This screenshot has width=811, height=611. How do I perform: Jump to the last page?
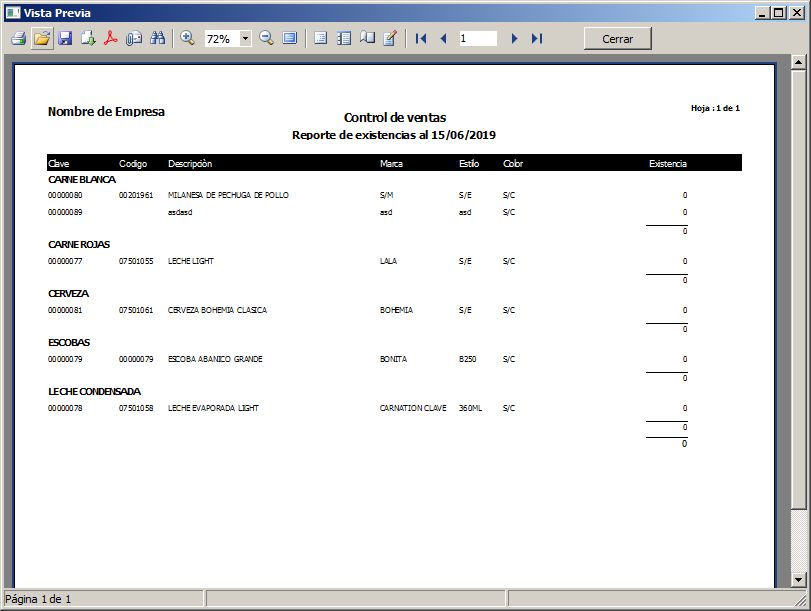(x=537, y=38)
